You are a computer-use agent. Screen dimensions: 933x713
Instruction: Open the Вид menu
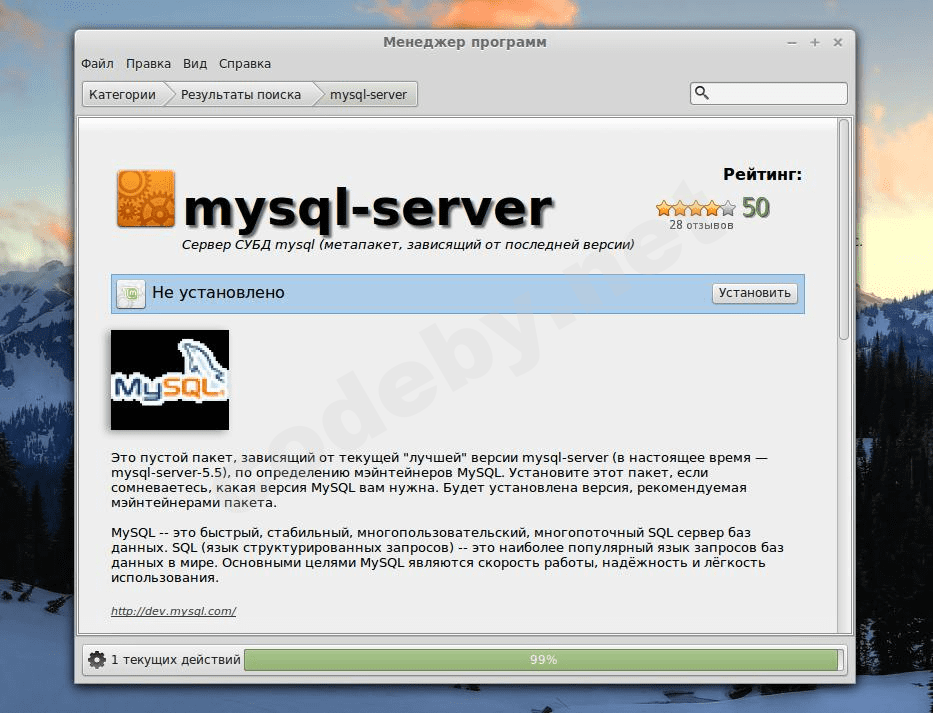[195, 64]
